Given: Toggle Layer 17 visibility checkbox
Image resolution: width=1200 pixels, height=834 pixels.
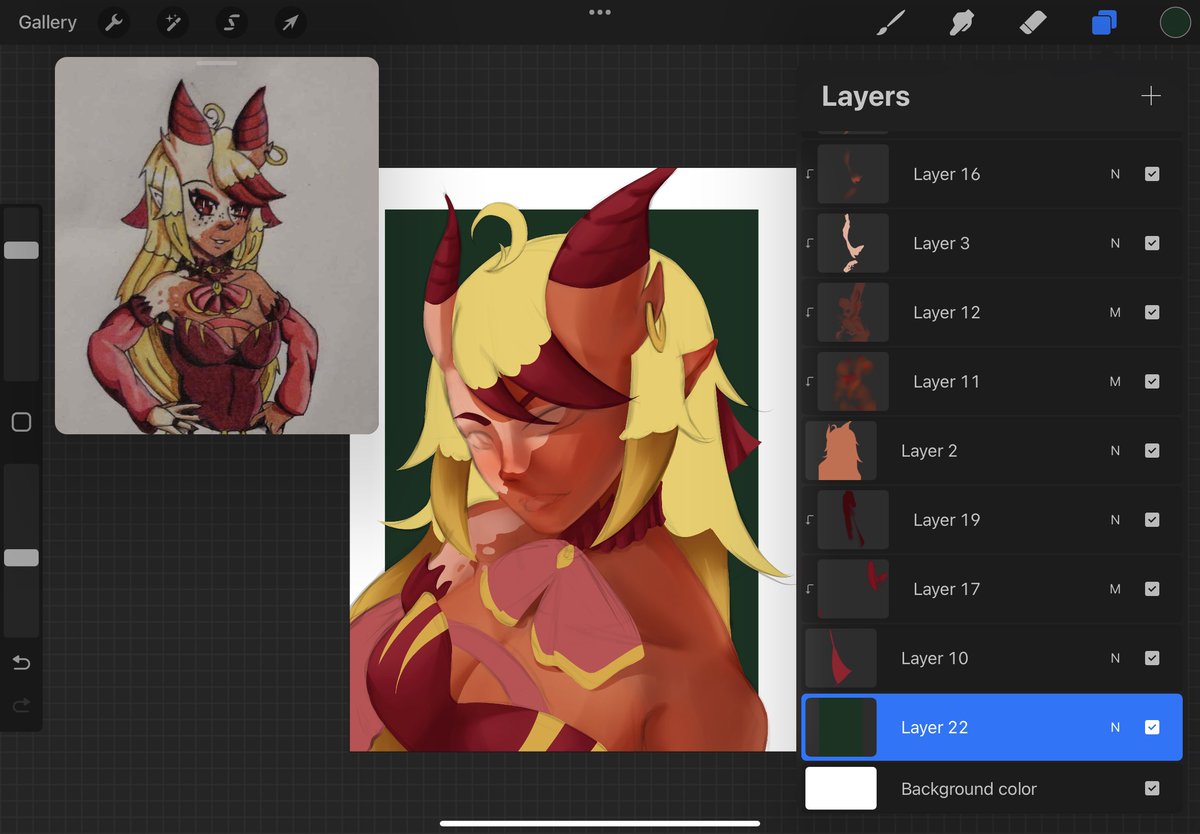Looking at the screenshot, I should click(1152, 589).
